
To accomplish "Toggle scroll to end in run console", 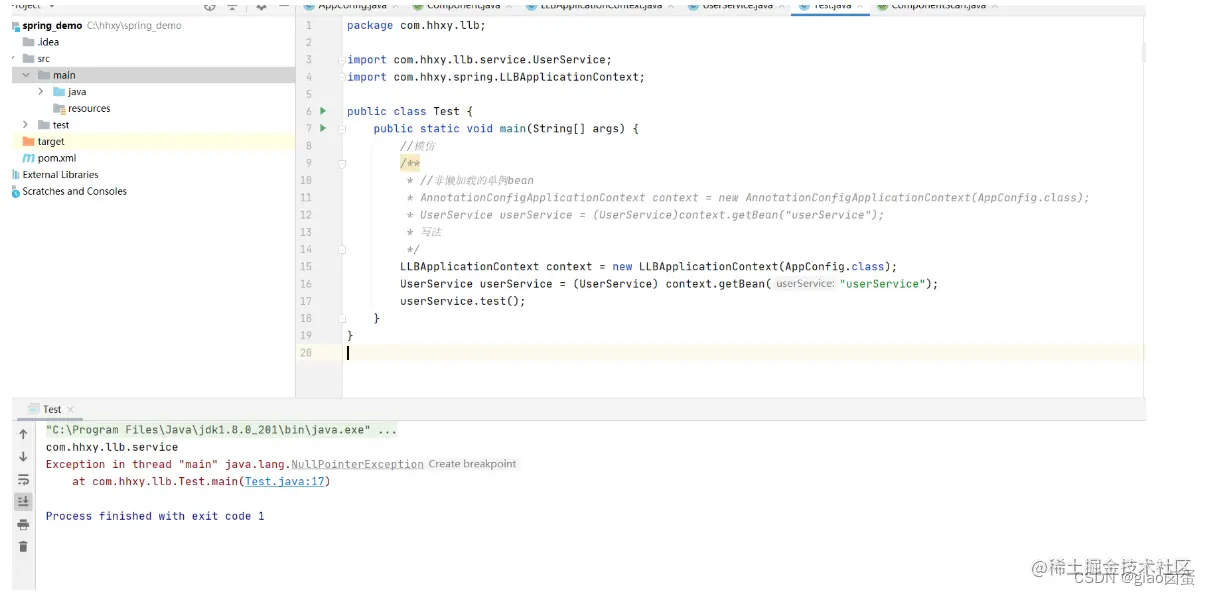I will 23,502.
